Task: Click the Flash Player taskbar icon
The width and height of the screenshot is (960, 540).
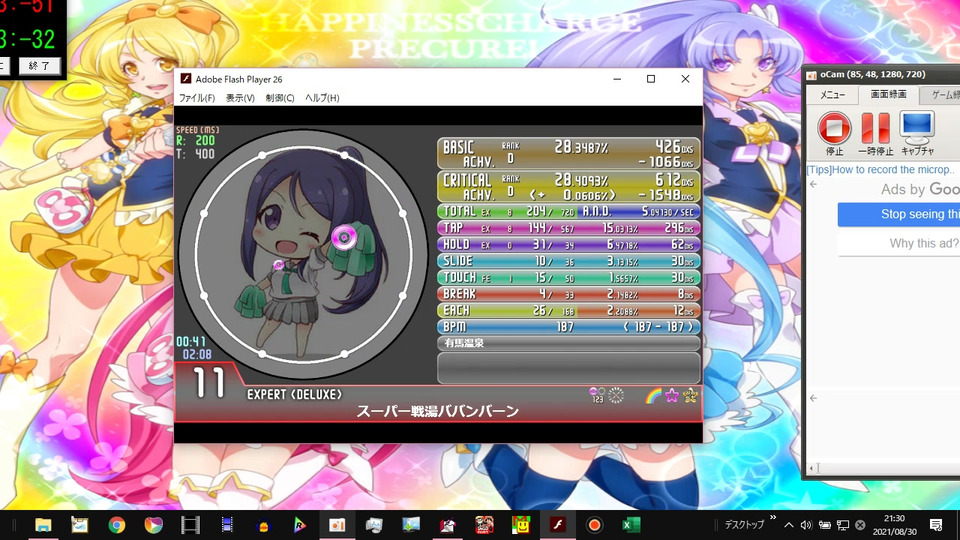Action: [x=557, y=525]
